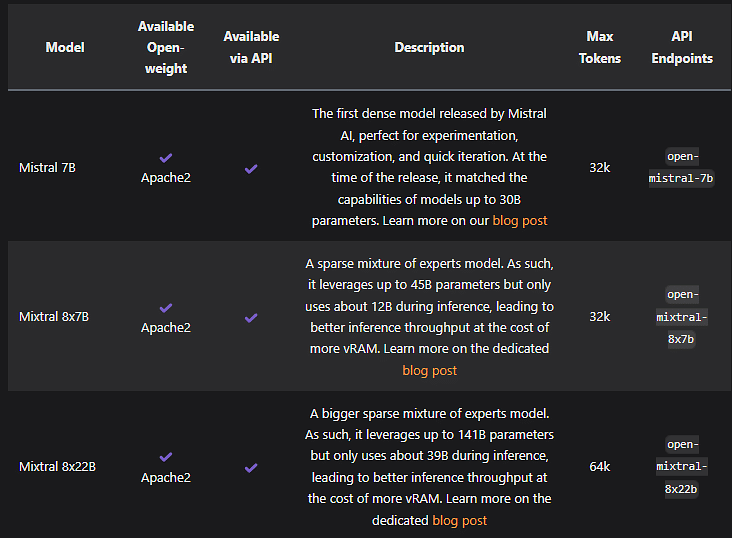Click the Mistral 7B open-weight checkmark
This screenshot has height=538, width=732.
(166, 158)
